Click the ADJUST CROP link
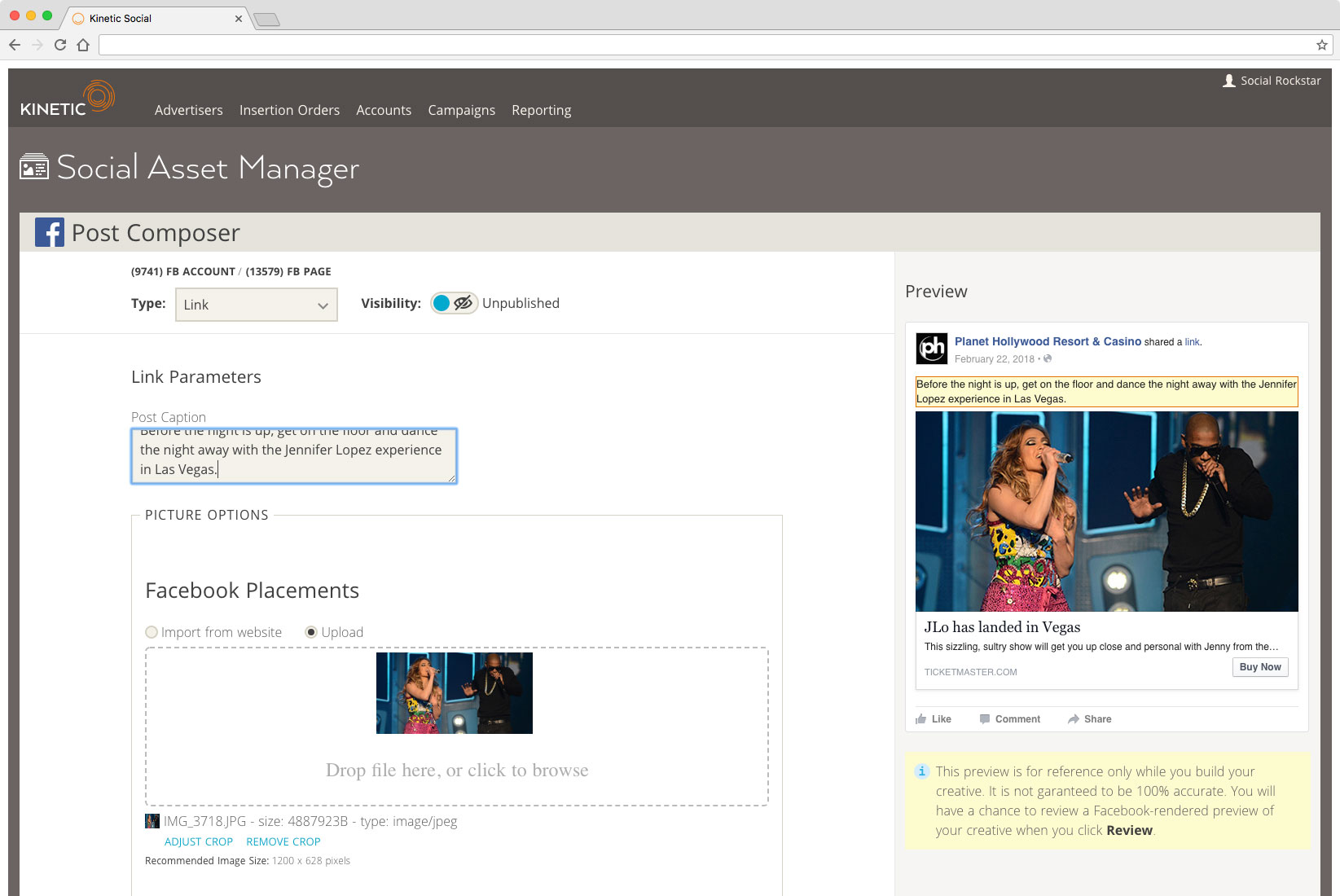 (199, 841)
